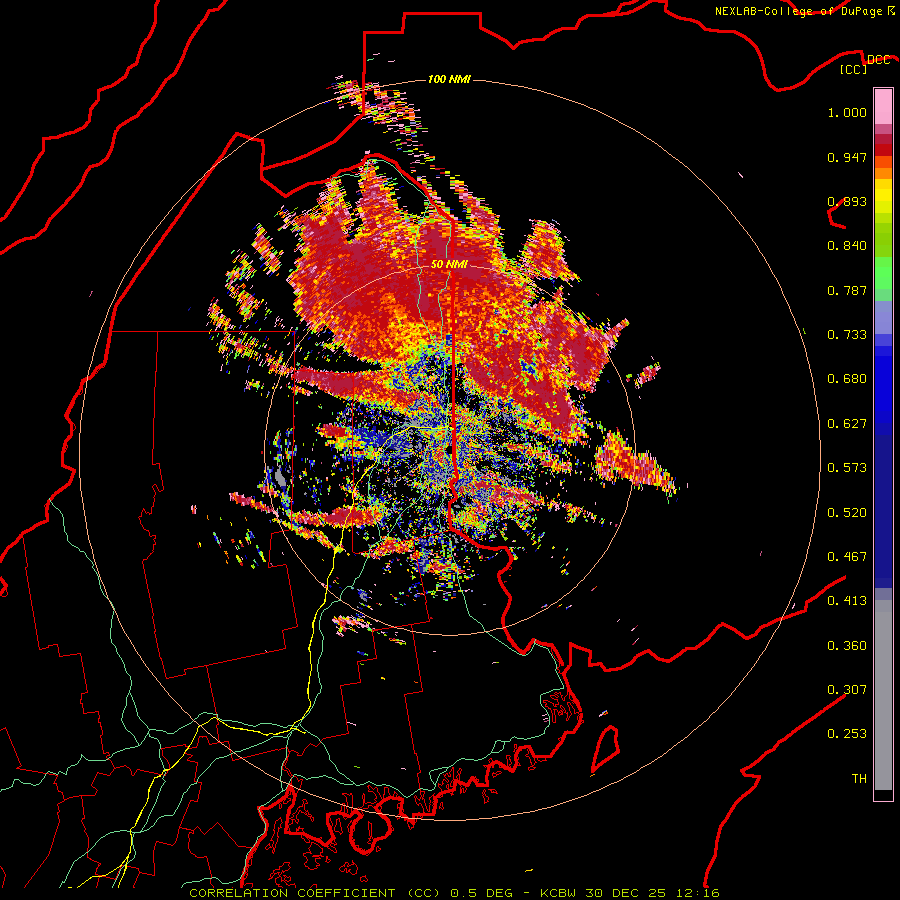Select the 0.413 scale value
Viewport: 900px width, 900px height.
pyautogui.click(x=847, y=601)
